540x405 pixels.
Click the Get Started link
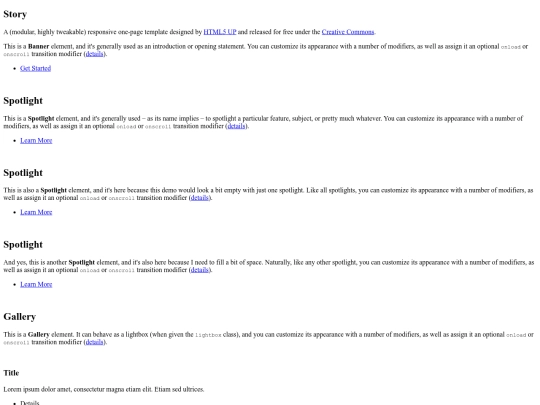tap(35, 68)
